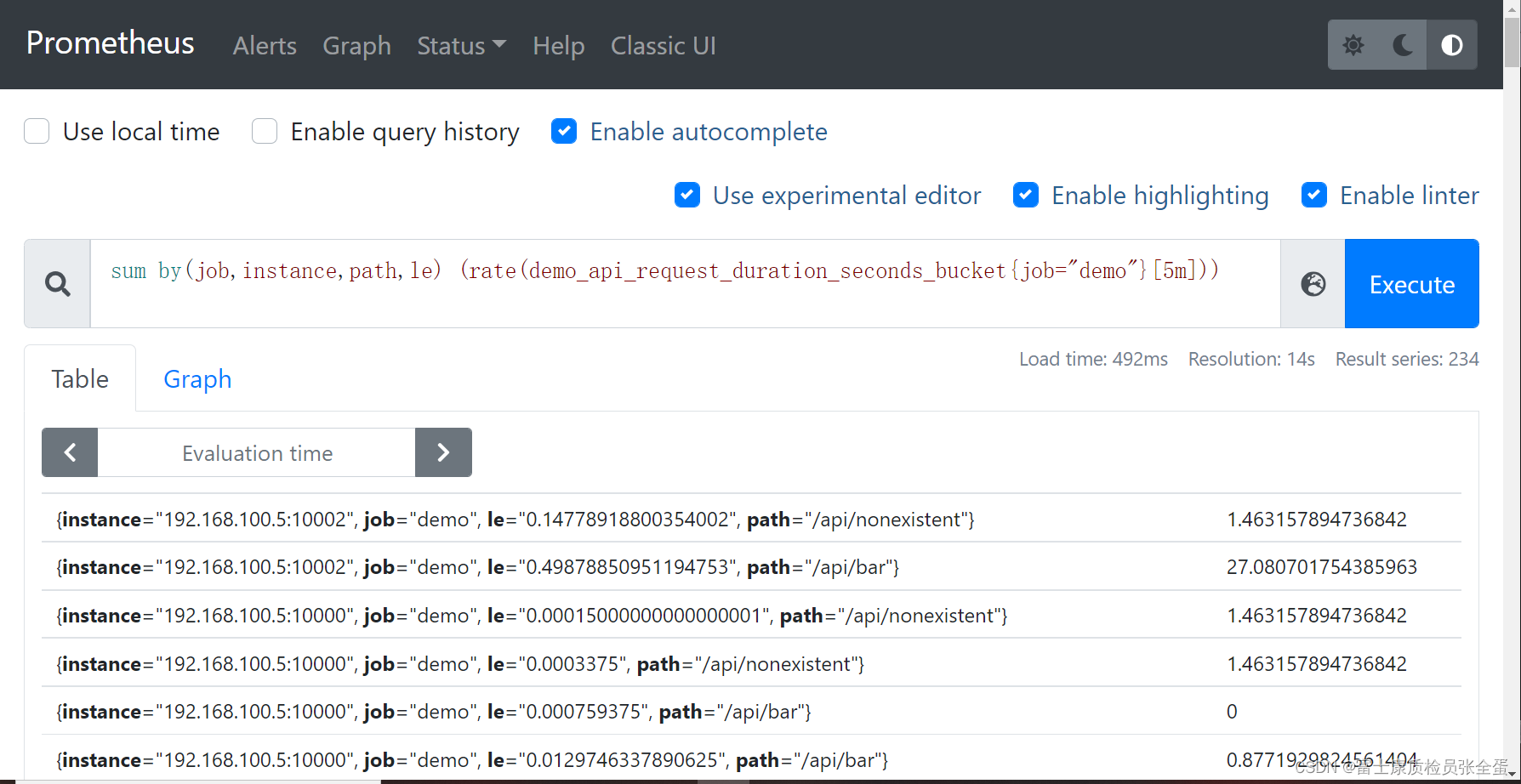Switch to Classic UI

[x=663, y=45]
